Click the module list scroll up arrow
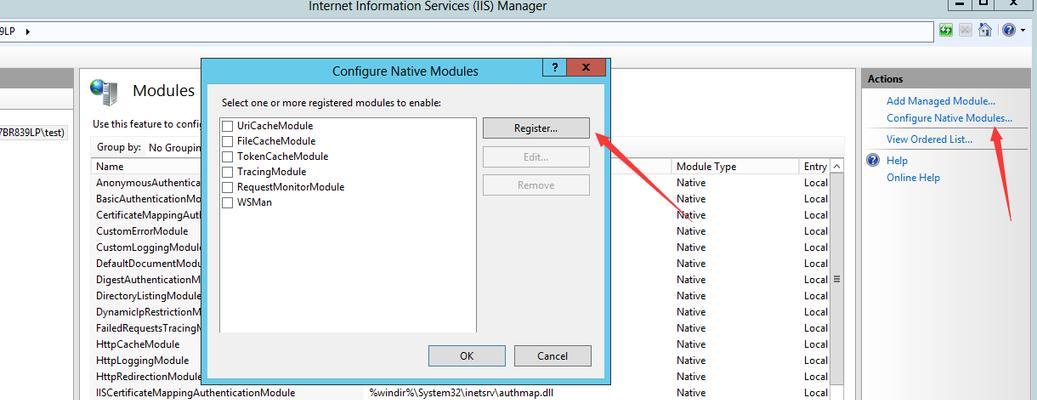The height and width of the screenshot is (400, 1037). click(837, 167)
